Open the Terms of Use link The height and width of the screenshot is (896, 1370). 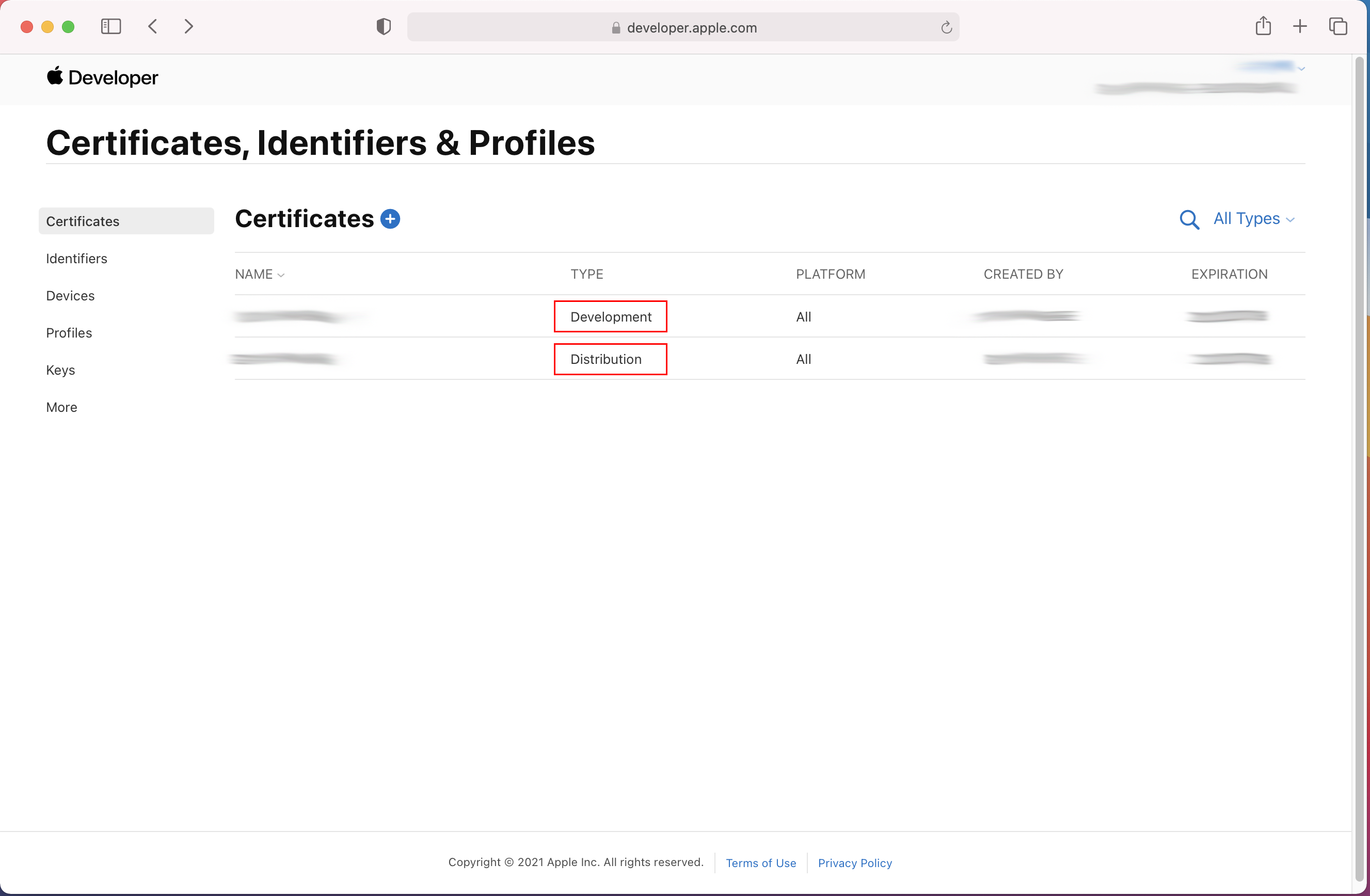[x=760, y=862]
